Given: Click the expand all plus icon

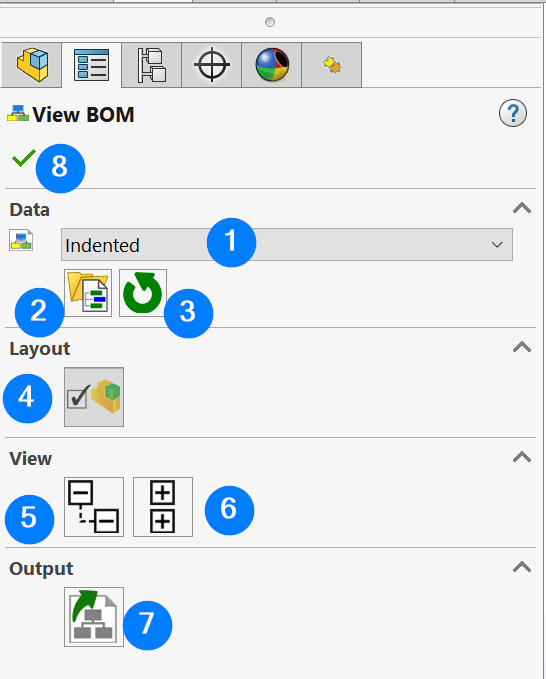Looking at the screenshot, I should pos(163,507).
